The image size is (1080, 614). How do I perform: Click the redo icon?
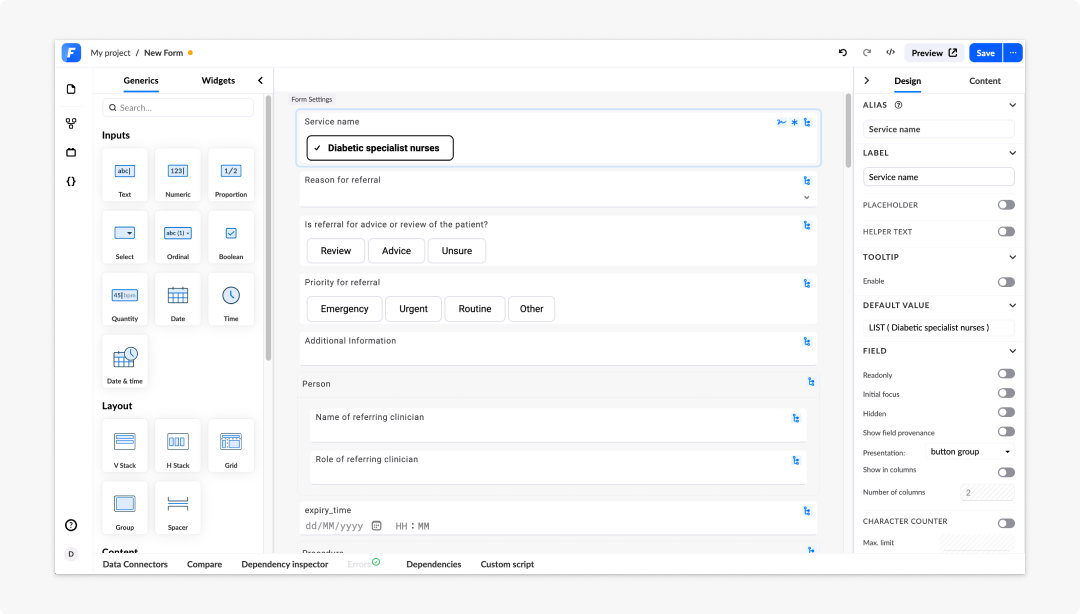[866, 52]
